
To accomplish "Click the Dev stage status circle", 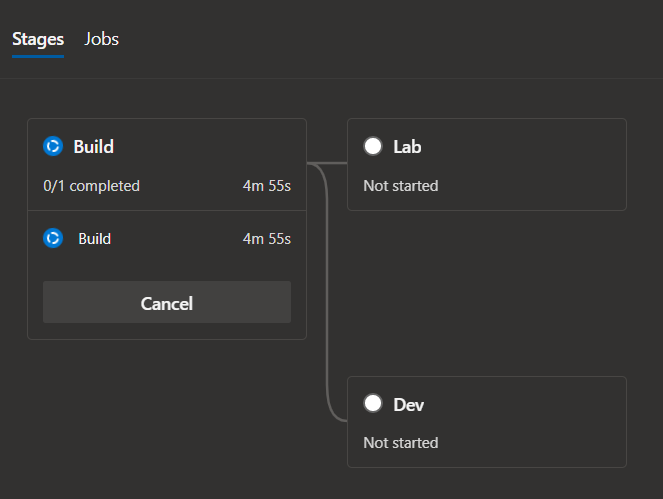I will coord(373,404).
